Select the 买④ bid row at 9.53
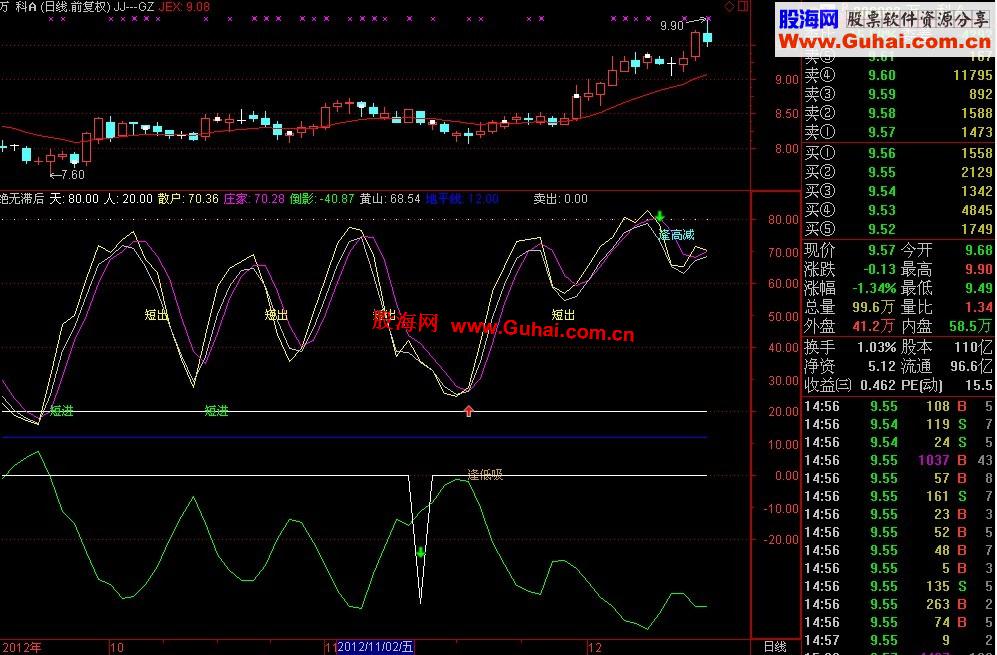 898,210
